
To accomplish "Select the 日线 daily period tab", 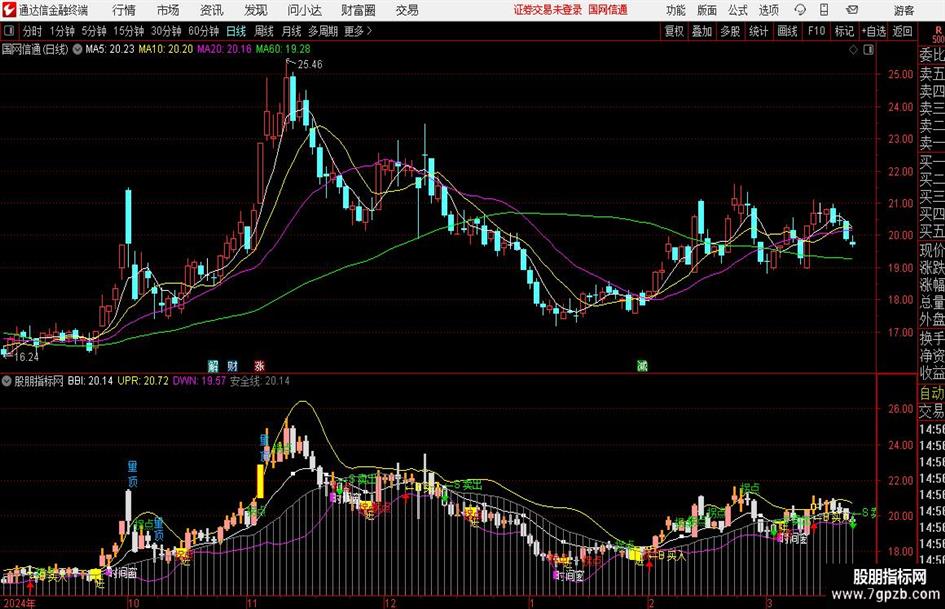I will tap(236, 31).
